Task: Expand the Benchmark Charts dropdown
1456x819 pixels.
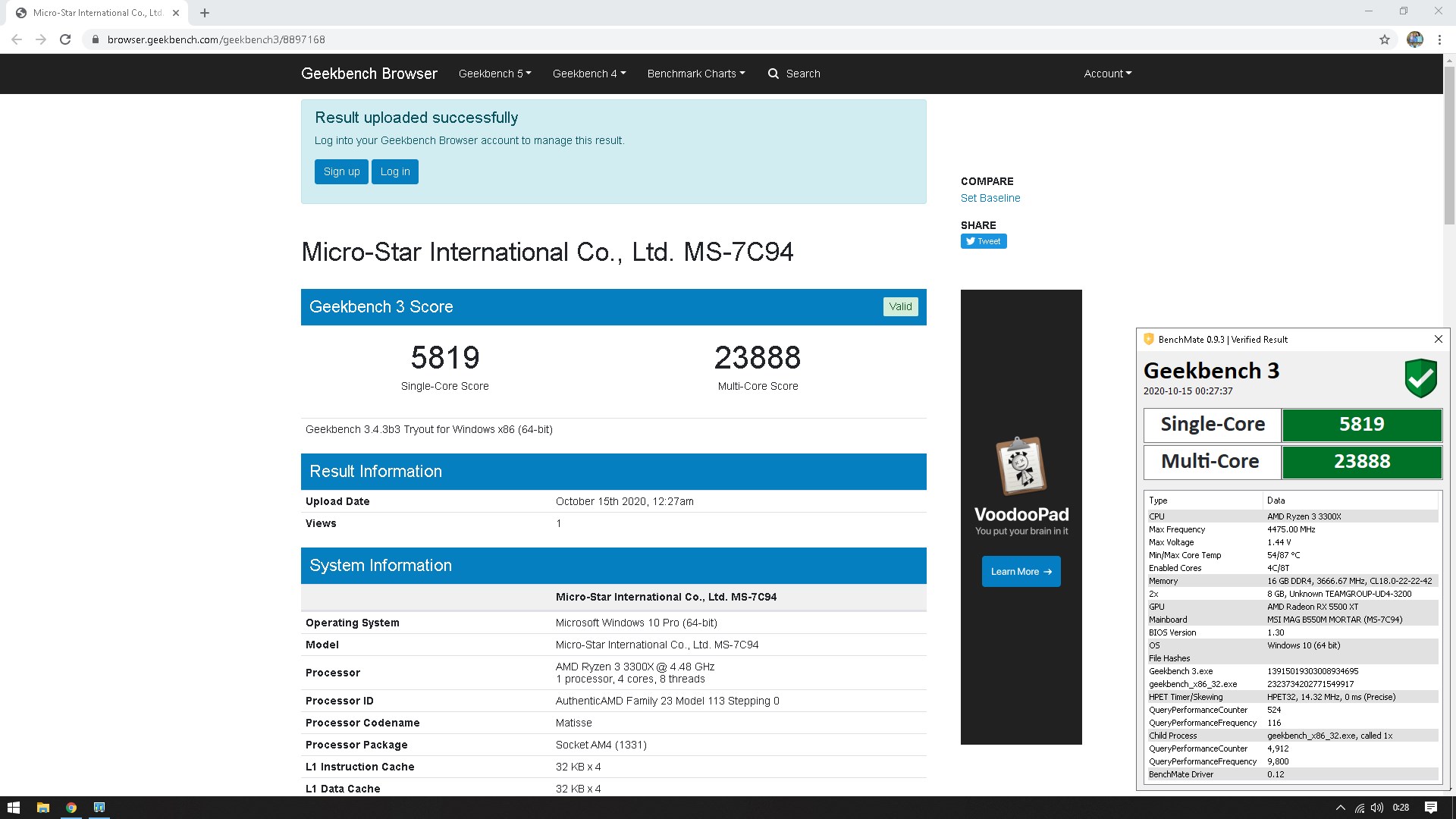Action: [x=696, y=74]
